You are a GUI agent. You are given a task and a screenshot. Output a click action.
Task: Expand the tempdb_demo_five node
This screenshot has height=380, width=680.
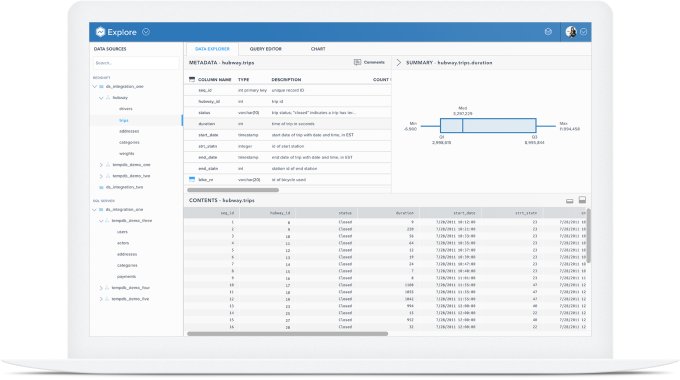[101, 299]
